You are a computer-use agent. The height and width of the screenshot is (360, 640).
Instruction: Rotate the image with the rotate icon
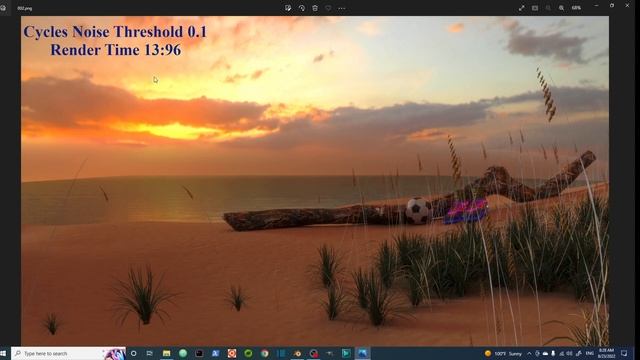(302, 8)
